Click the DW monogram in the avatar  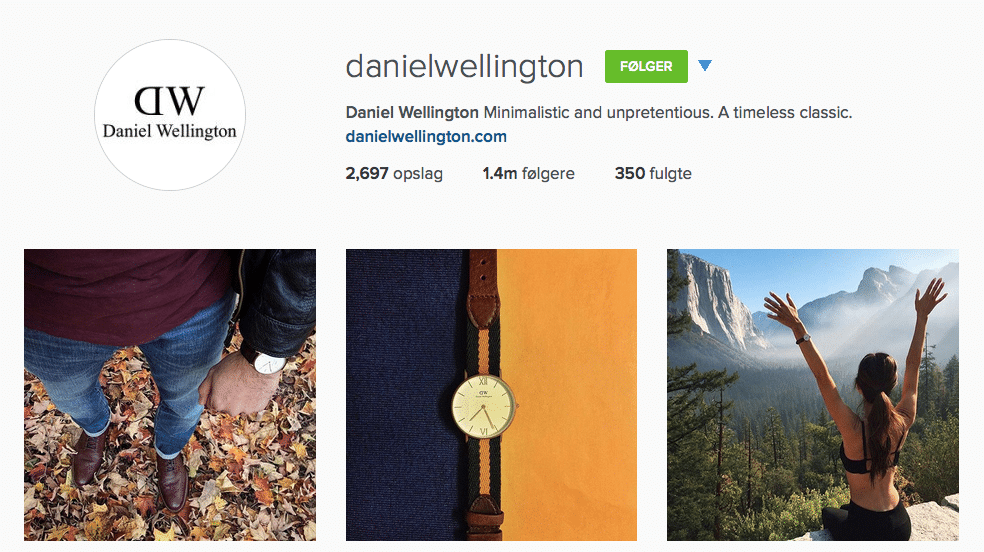click(x=169, y=101)
